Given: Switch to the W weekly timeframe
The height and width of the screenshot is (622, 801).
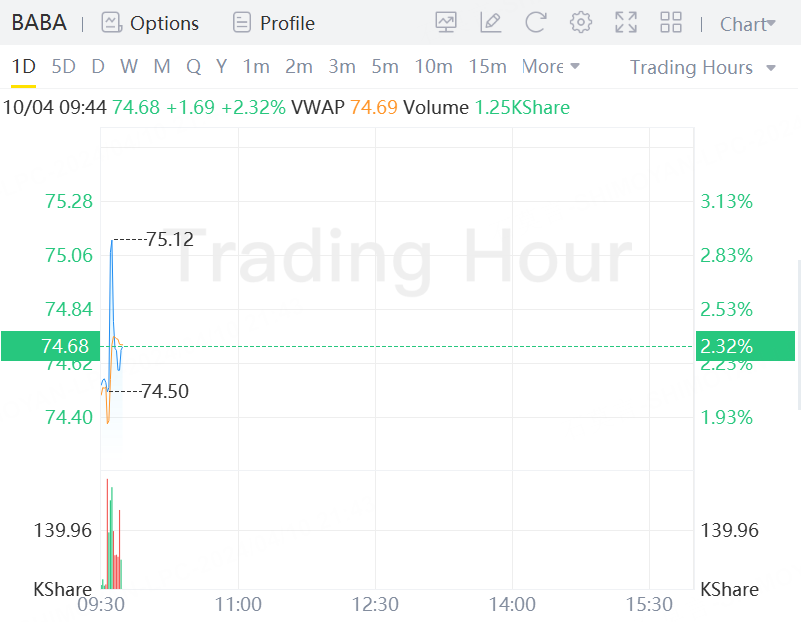Looking at the screenshot, I should (x=129, y=66).
